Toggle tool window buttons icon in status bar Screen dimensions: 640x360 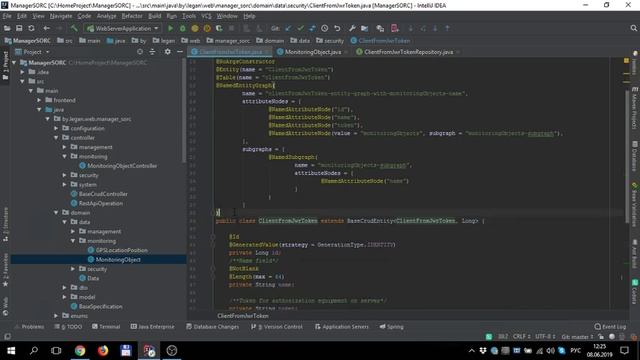pos(7,337)
